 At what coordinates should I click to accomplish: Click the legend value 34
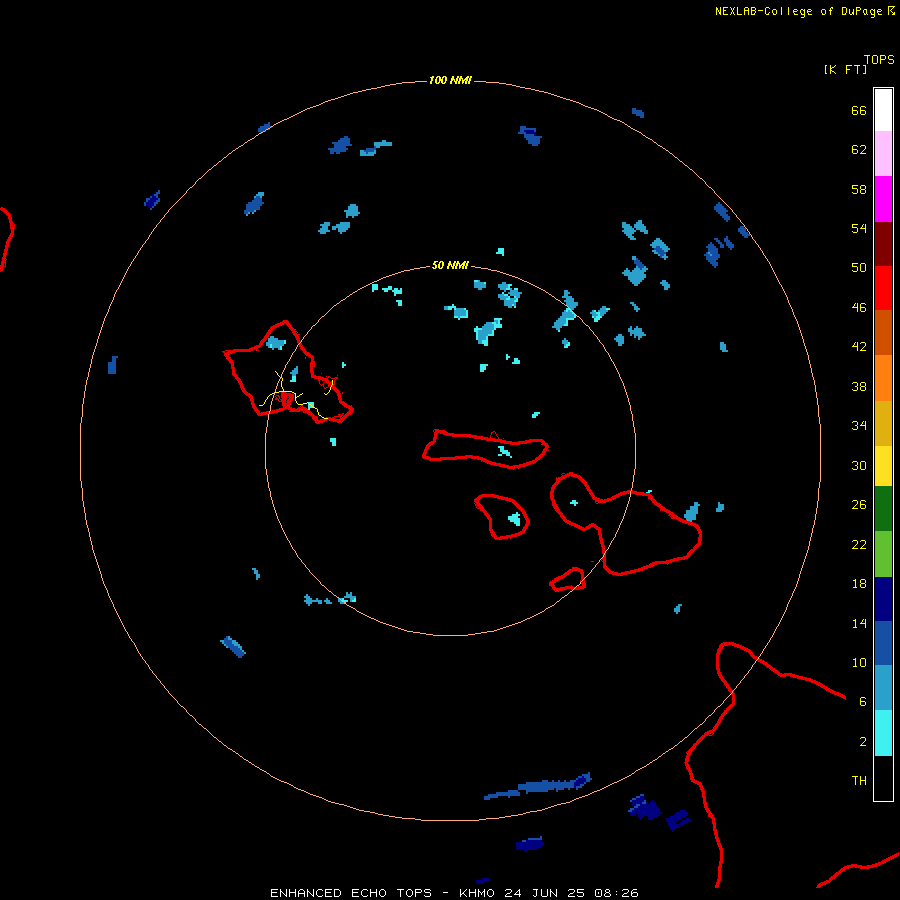859,426
